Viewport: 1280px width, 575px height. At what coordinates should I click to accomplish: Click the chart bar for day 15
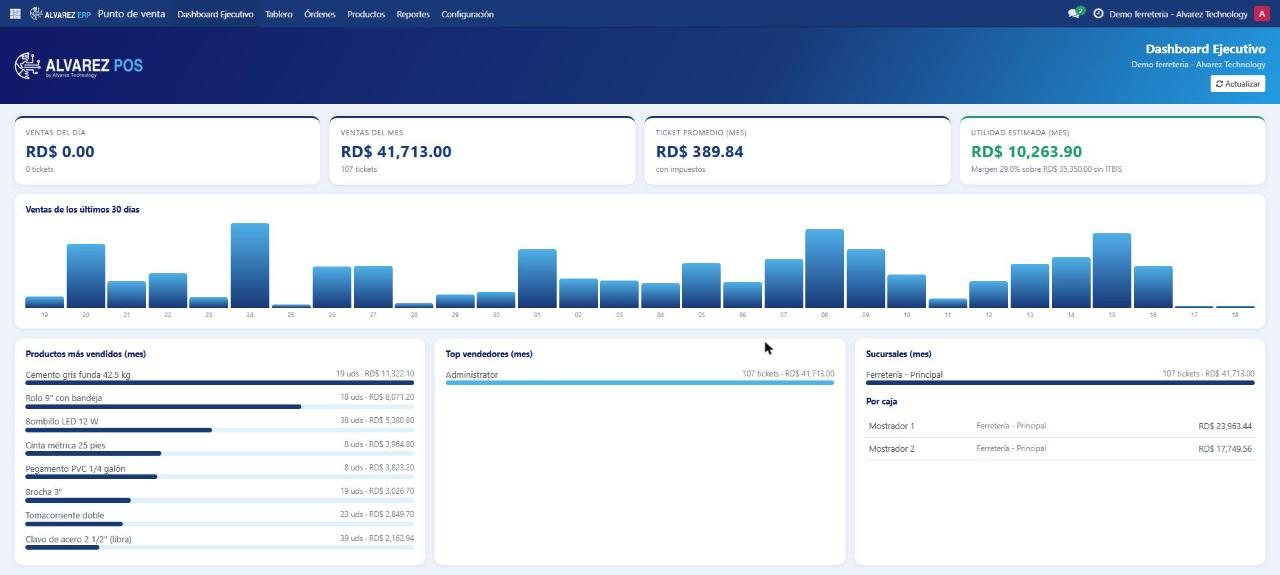[x=1112, y=270]
